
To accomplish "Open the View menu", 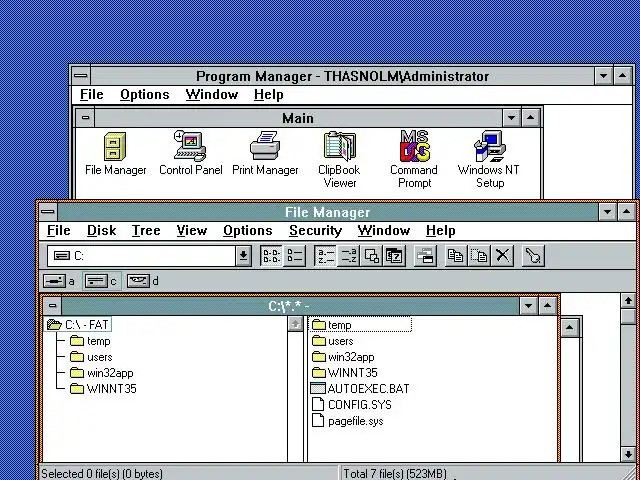I will point(192,231).
